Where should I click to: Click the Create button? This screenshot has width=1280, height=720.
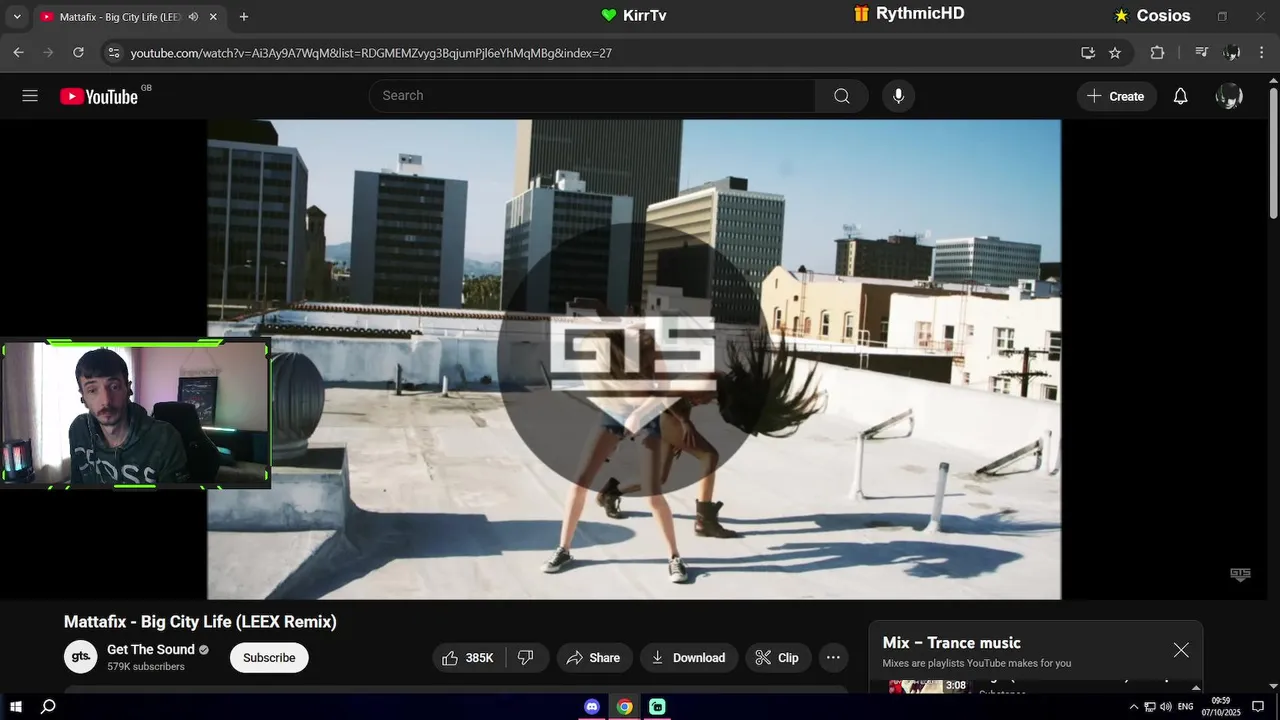1116,96
